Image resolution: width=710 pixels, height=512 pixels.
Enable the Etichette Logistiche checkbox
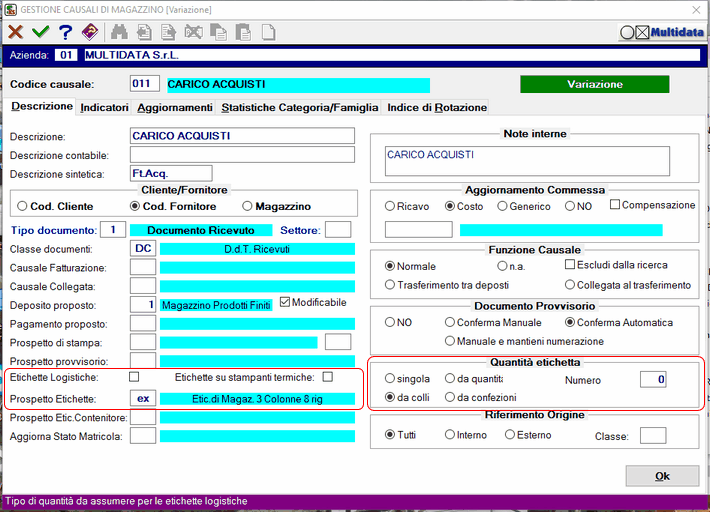click(135, 378)
